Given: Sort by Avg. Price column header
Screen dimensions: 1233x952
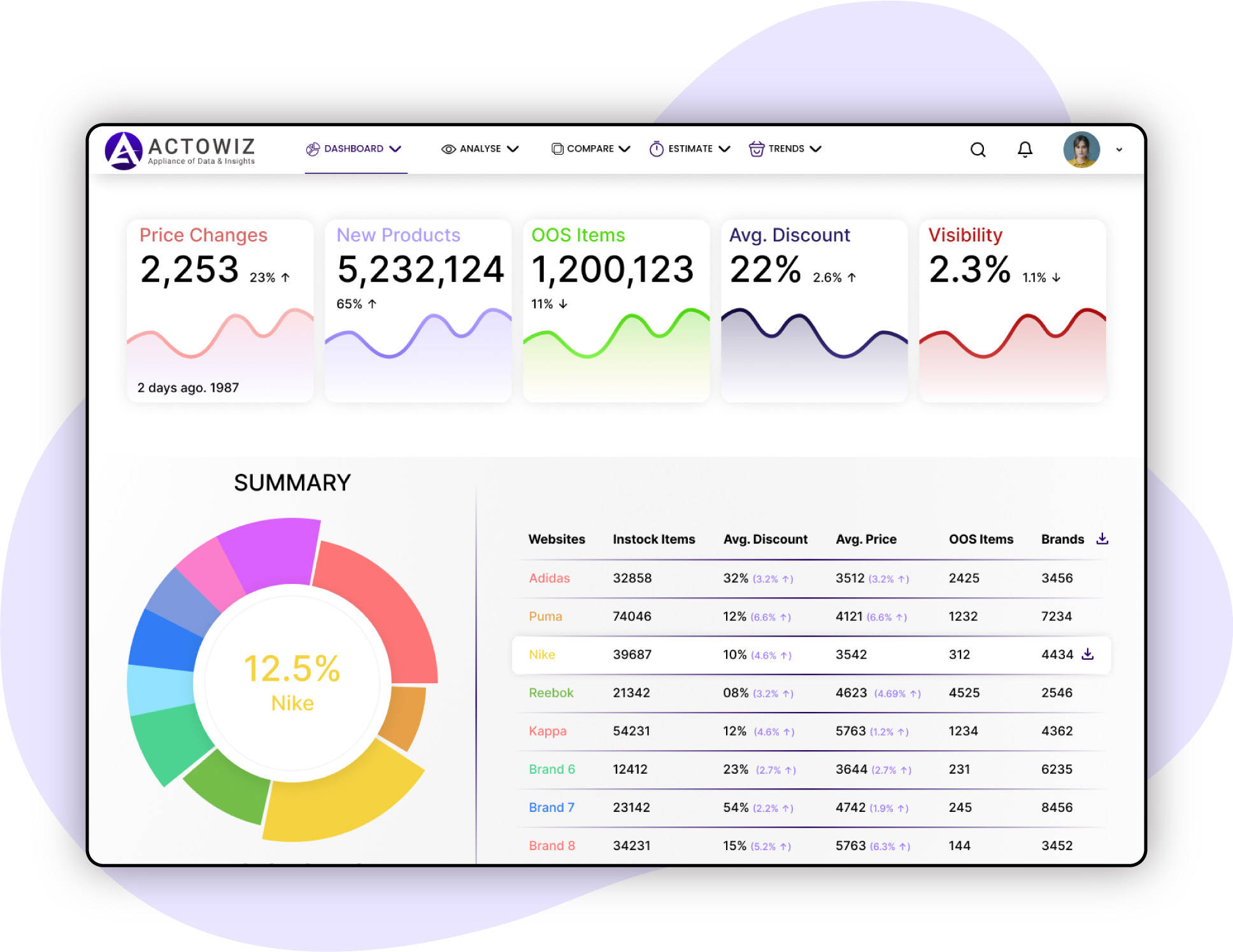Looking at the screenshot, I should [x=866, y=539].
